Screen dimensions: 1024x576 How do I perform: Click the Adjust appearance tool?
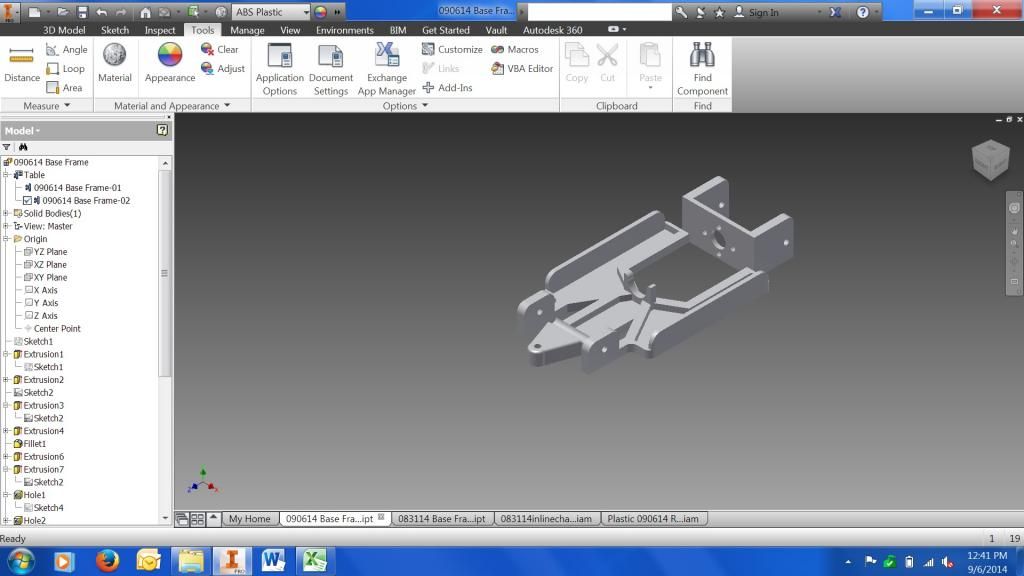point(223,69)
